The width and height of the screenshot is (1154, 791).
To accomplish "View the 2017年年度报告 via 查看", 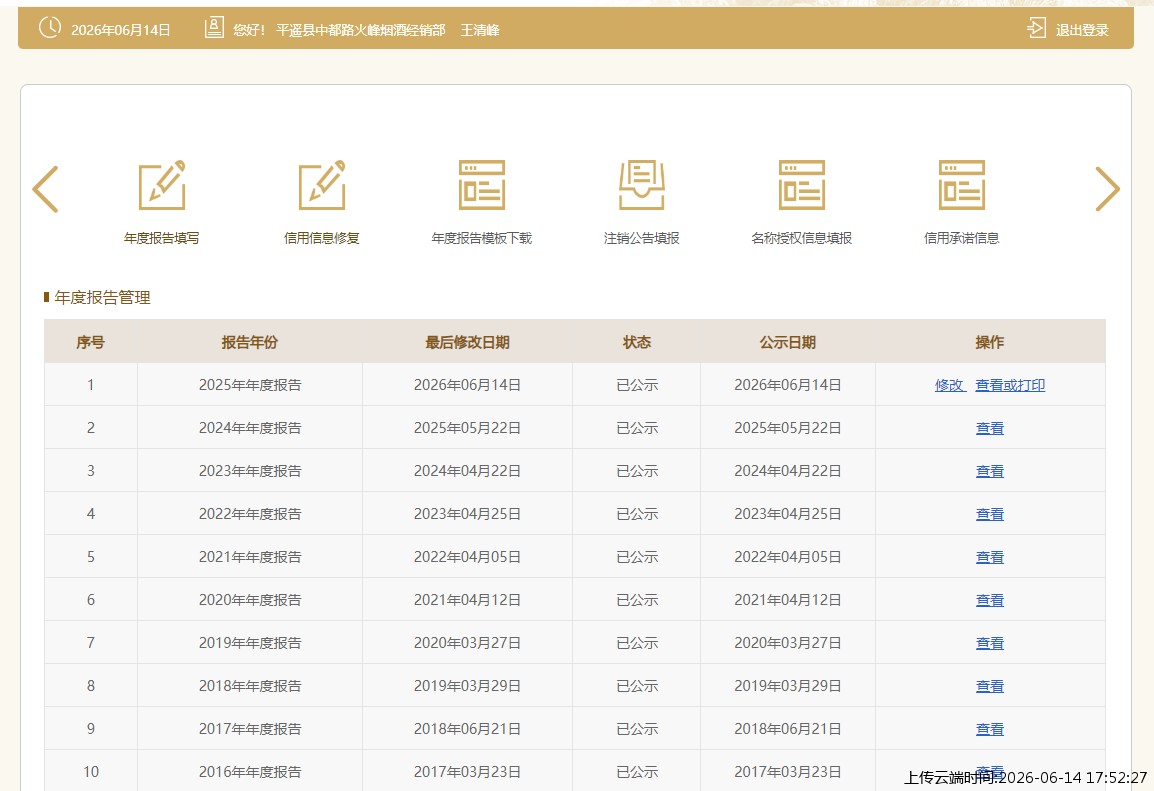I will [990, 729].
